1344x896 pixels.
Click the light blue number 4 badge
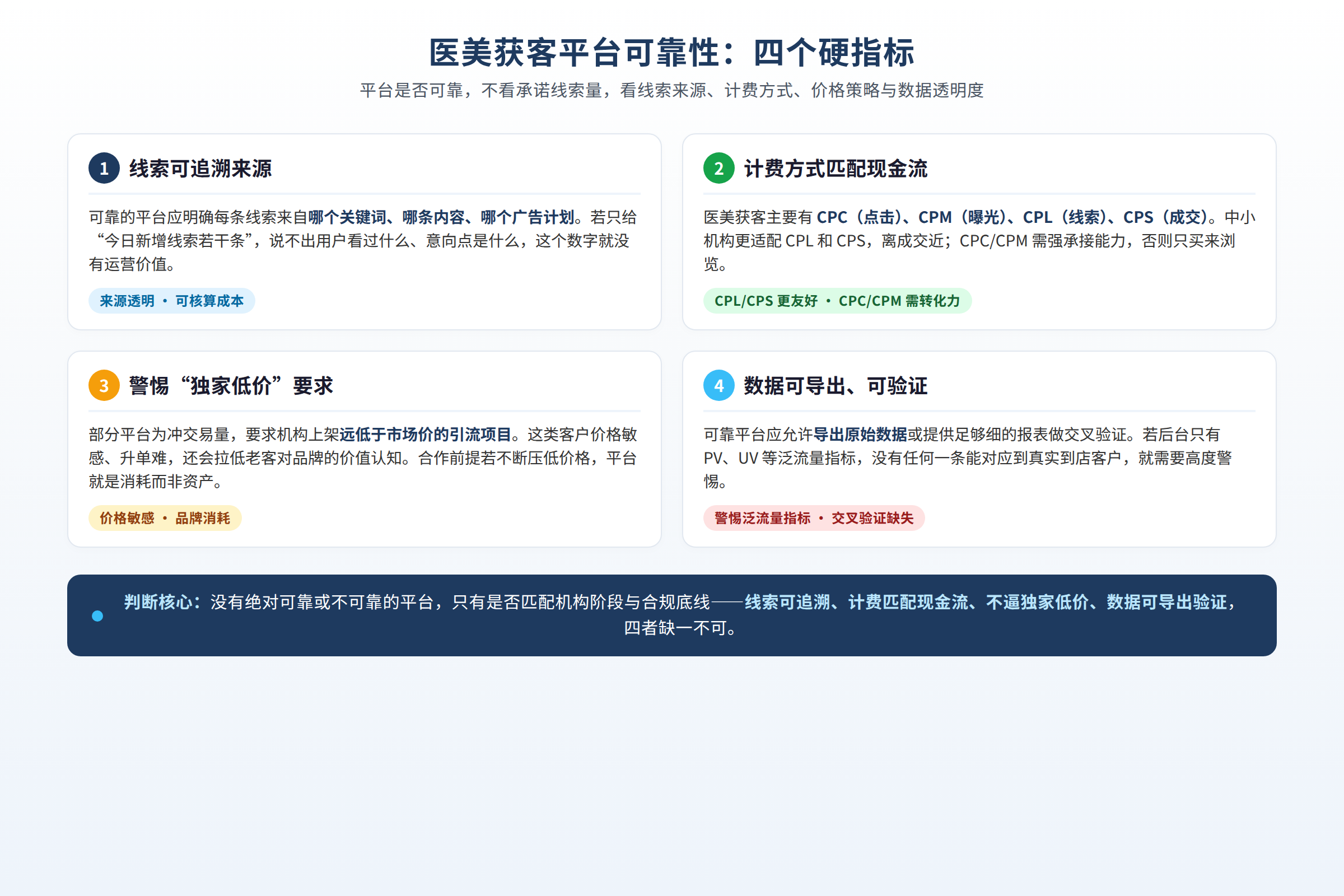coord(719,385)
